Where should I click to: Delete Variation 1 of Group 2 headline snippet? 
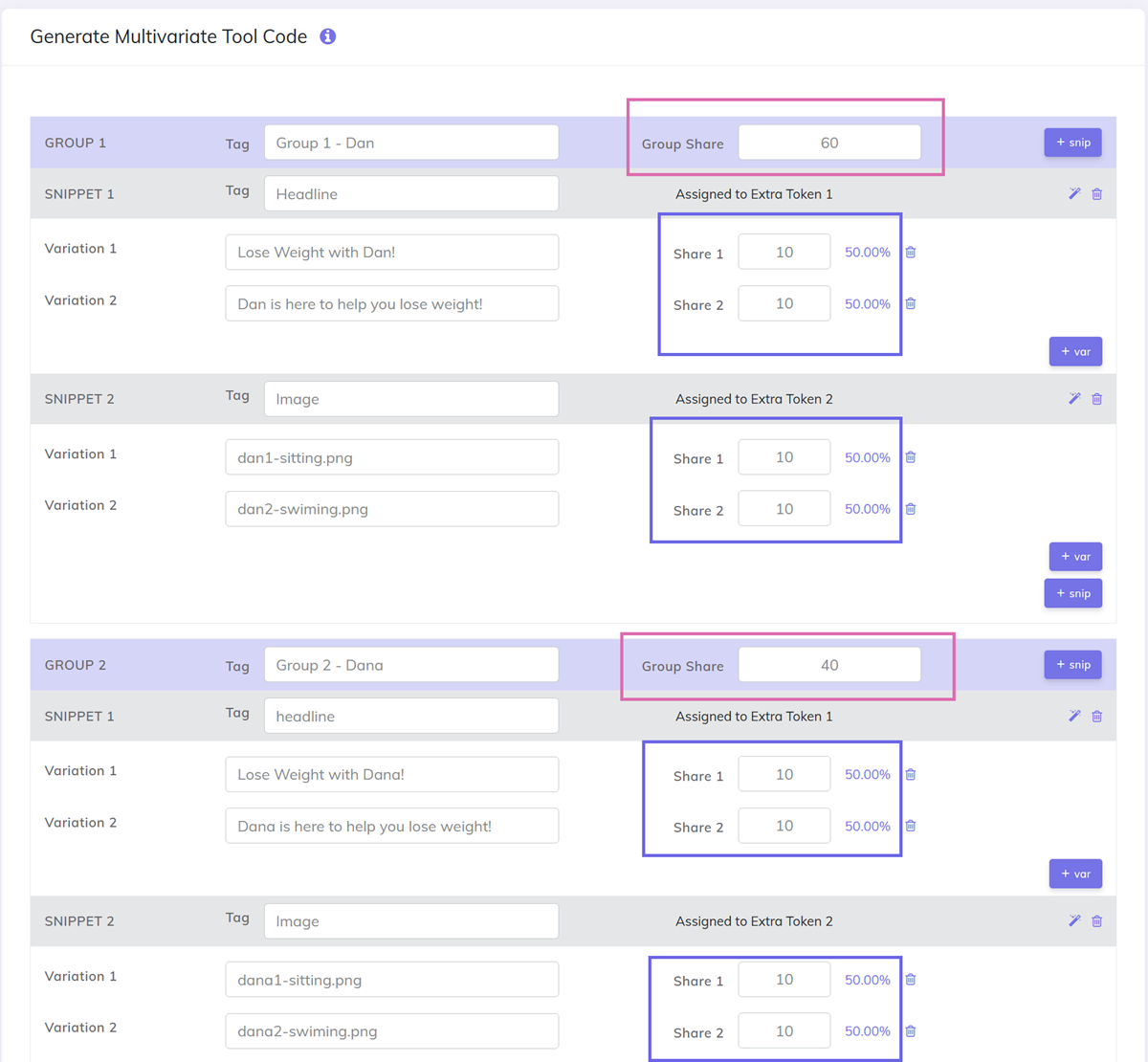click(x=910, y=774)
